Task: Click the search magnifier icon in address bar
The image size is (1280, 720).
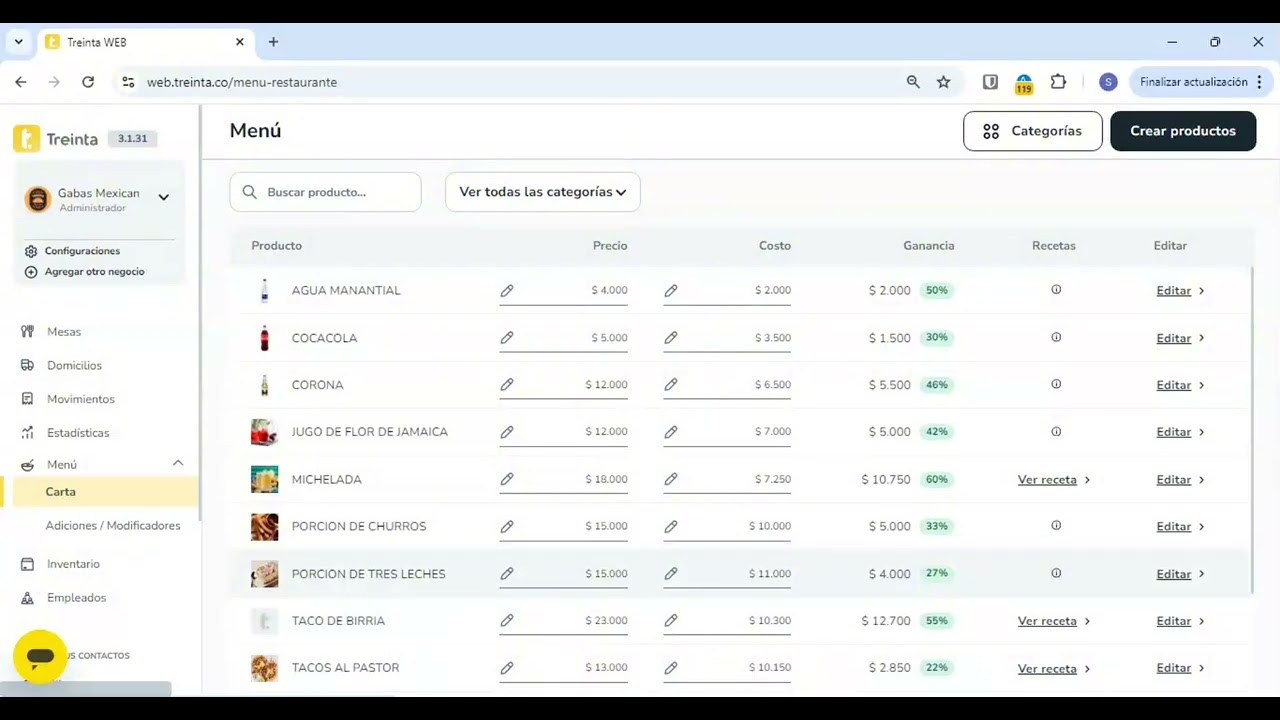Action: (x=913, y=82)
